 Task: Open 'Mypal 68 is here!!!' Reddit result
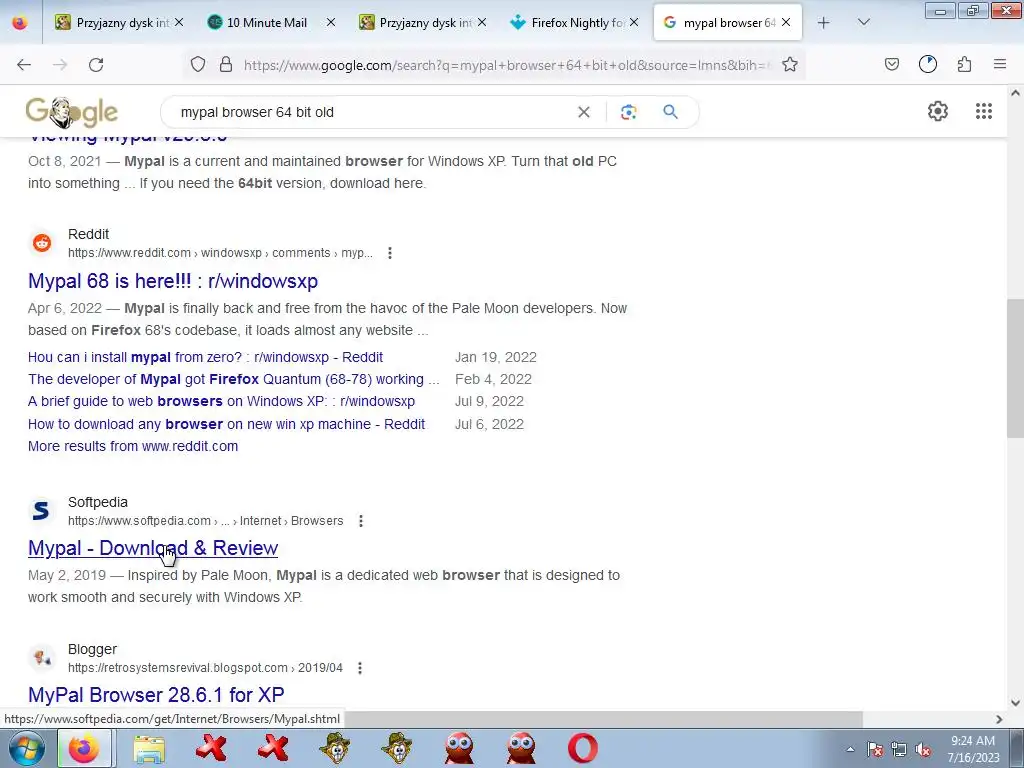point(173,281)
